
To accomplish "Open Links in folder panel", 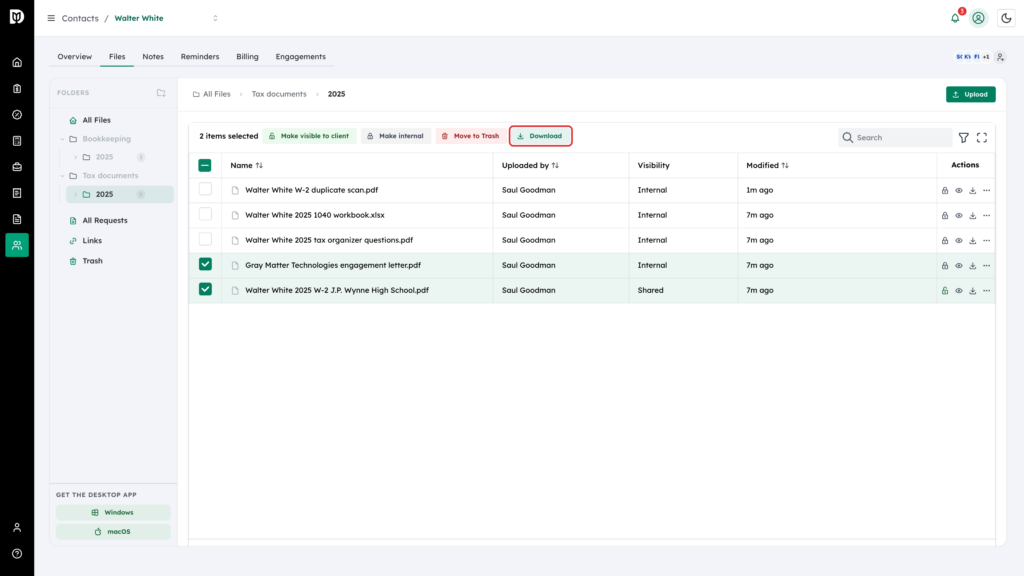I will point(91,241).
